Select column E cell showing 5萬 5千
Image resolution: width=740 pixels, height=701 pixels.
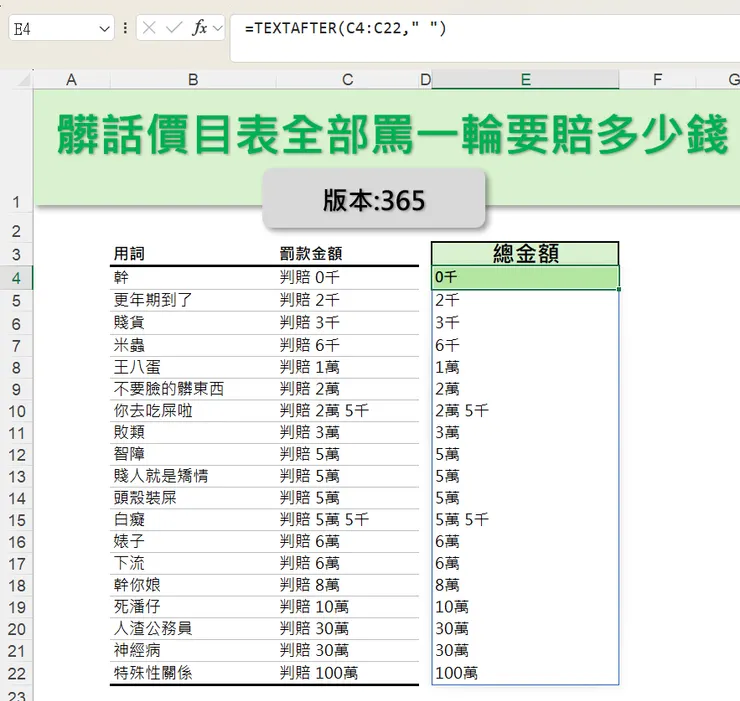525,520
